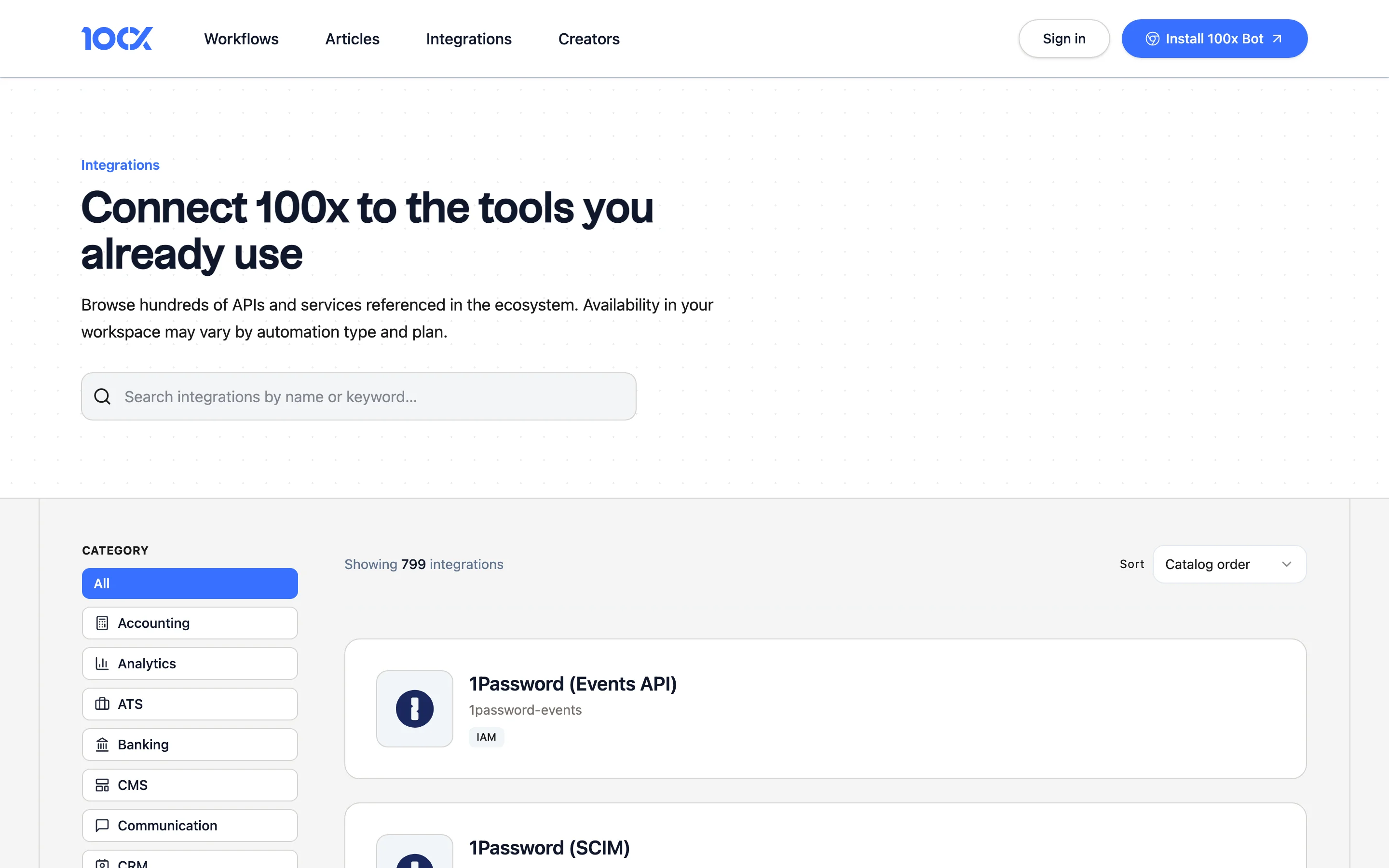The height and width of the screenshot is (868, 1389).
Task: Open the 1Password (Events API) card
Action: (x=825, y=708)
